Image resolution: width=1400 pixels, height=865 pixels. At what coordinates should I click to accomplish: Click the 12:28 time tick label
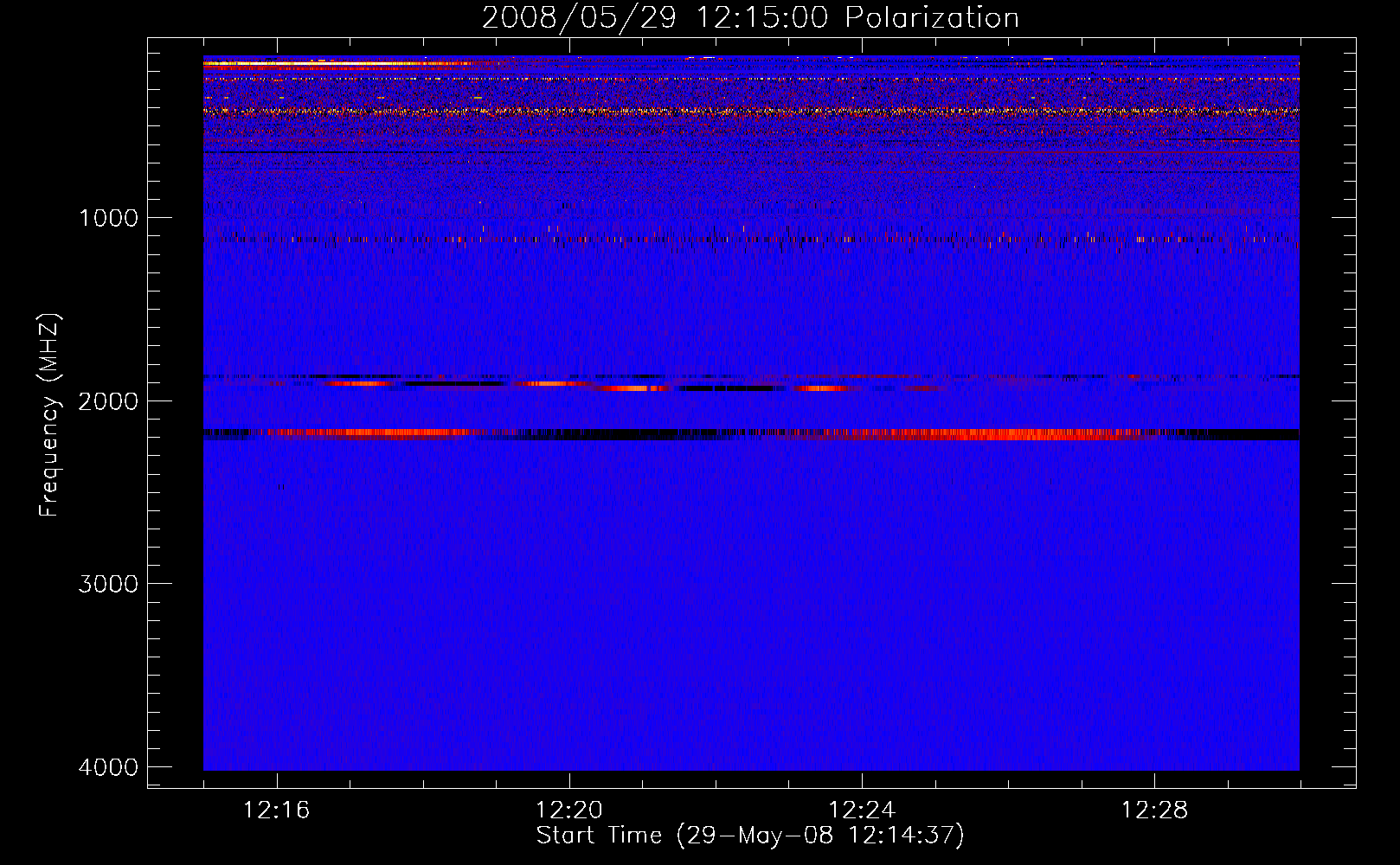pos(1154,811)
